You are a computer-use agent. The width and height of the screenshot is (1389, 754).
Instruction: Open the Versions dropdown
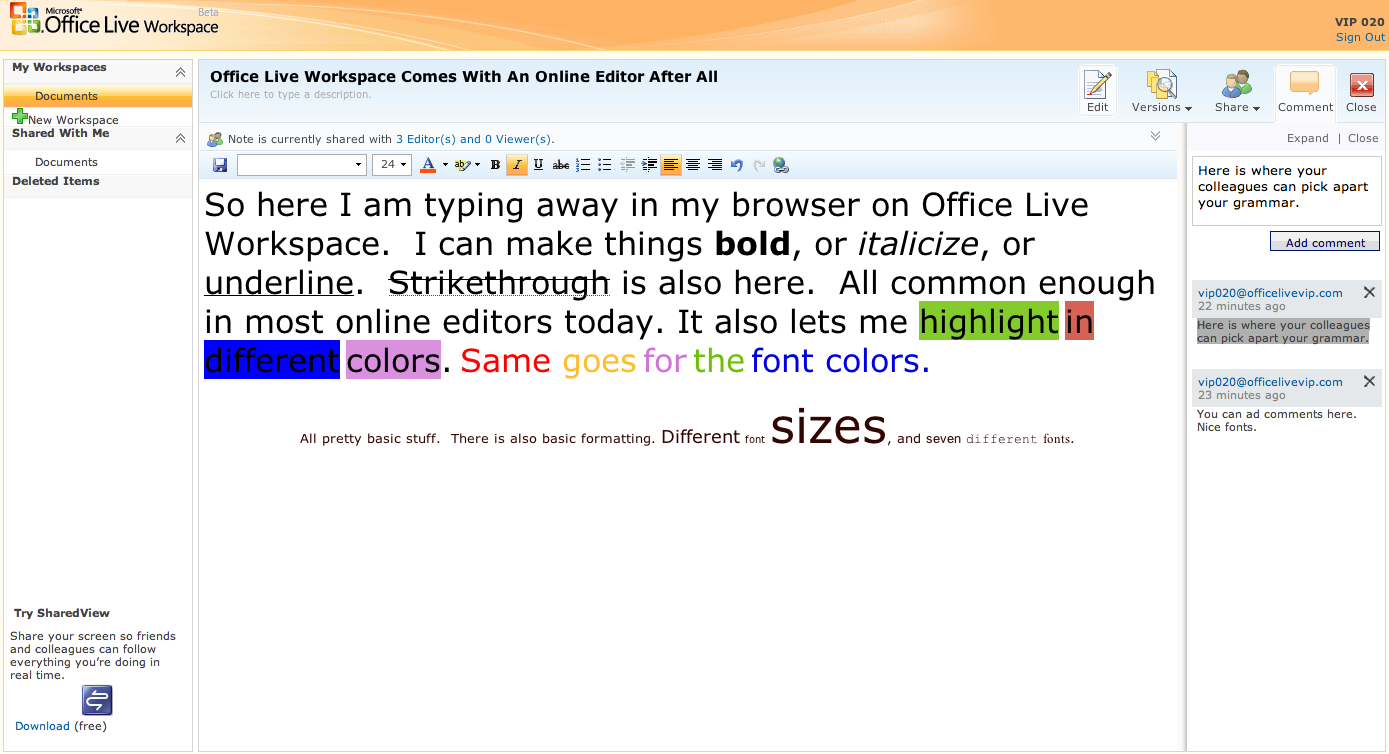[x=1162, y=91]
